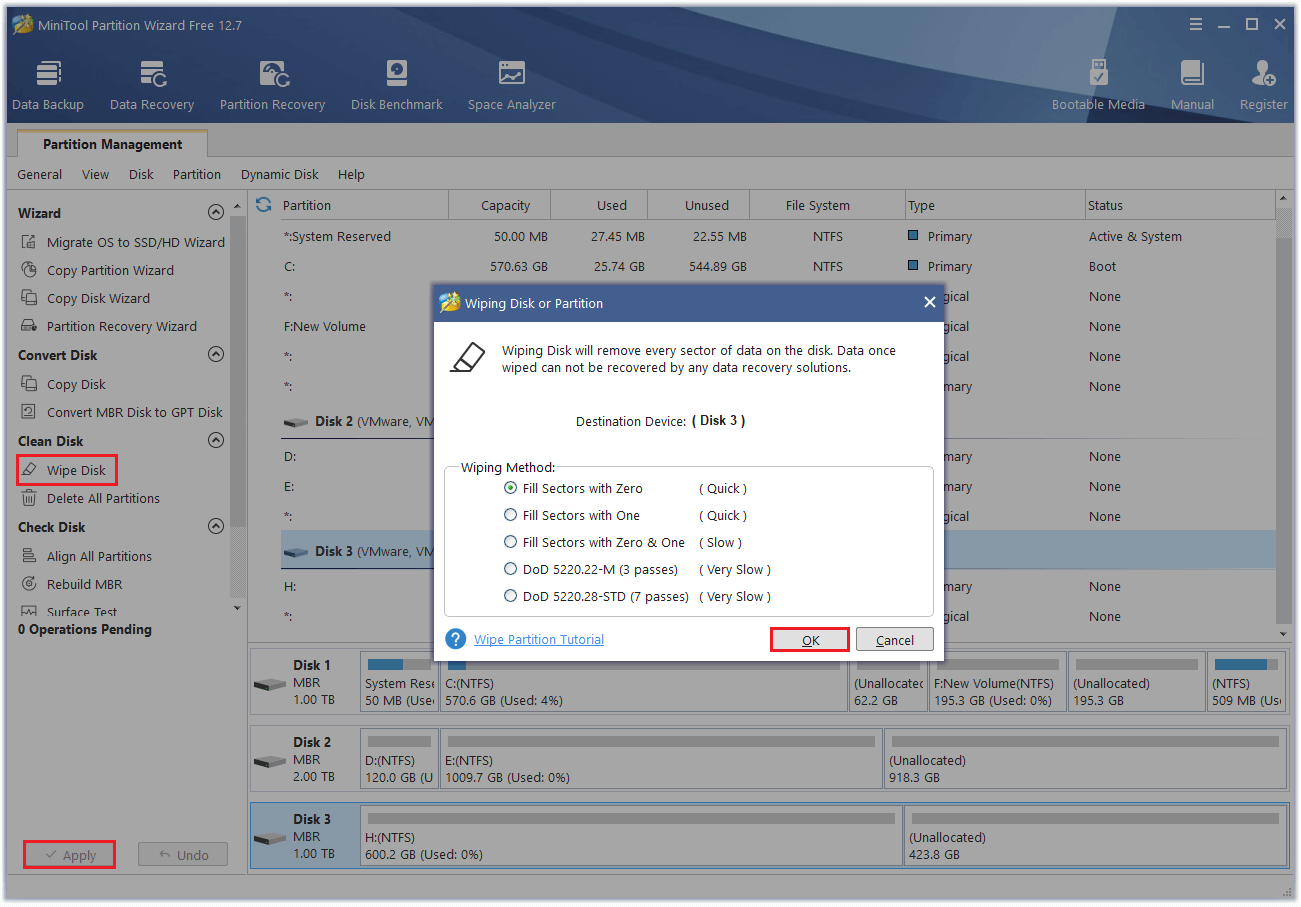1301x907 pixels.
Task: Select Rebuild MBR
Action: point(72,584)
